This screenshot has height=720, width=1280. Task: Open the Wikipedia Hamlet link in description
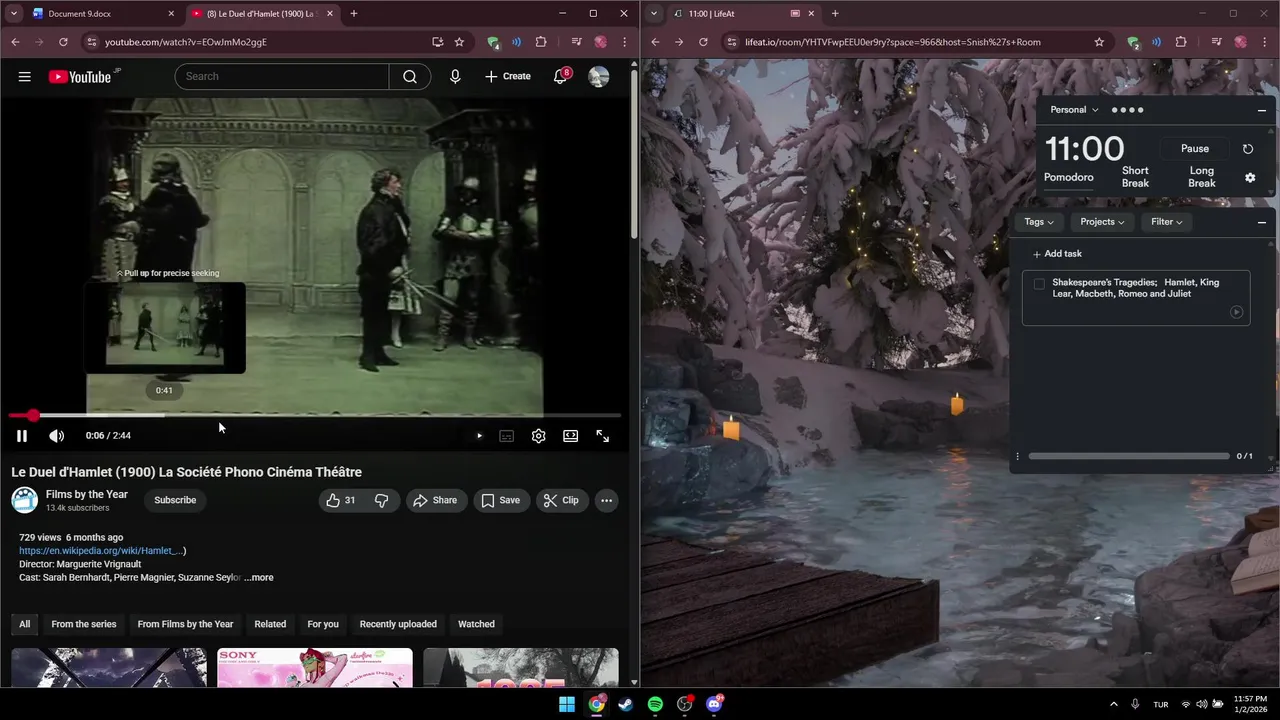[99, 551]
